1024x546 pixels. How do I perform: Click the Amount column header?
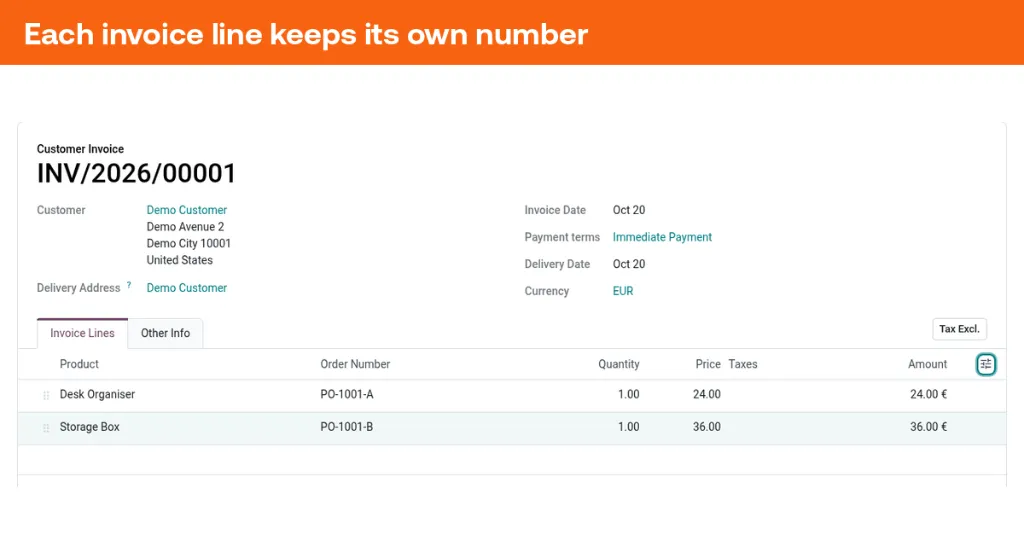pos(927,364)
